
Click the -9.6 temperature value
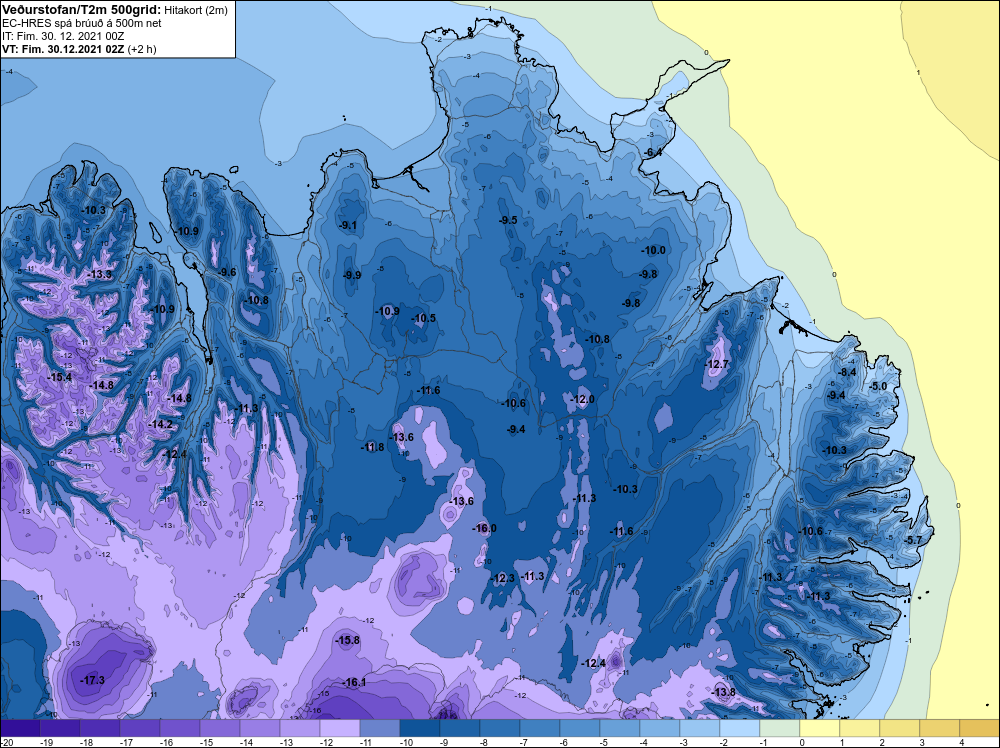(x=227, y=272)
